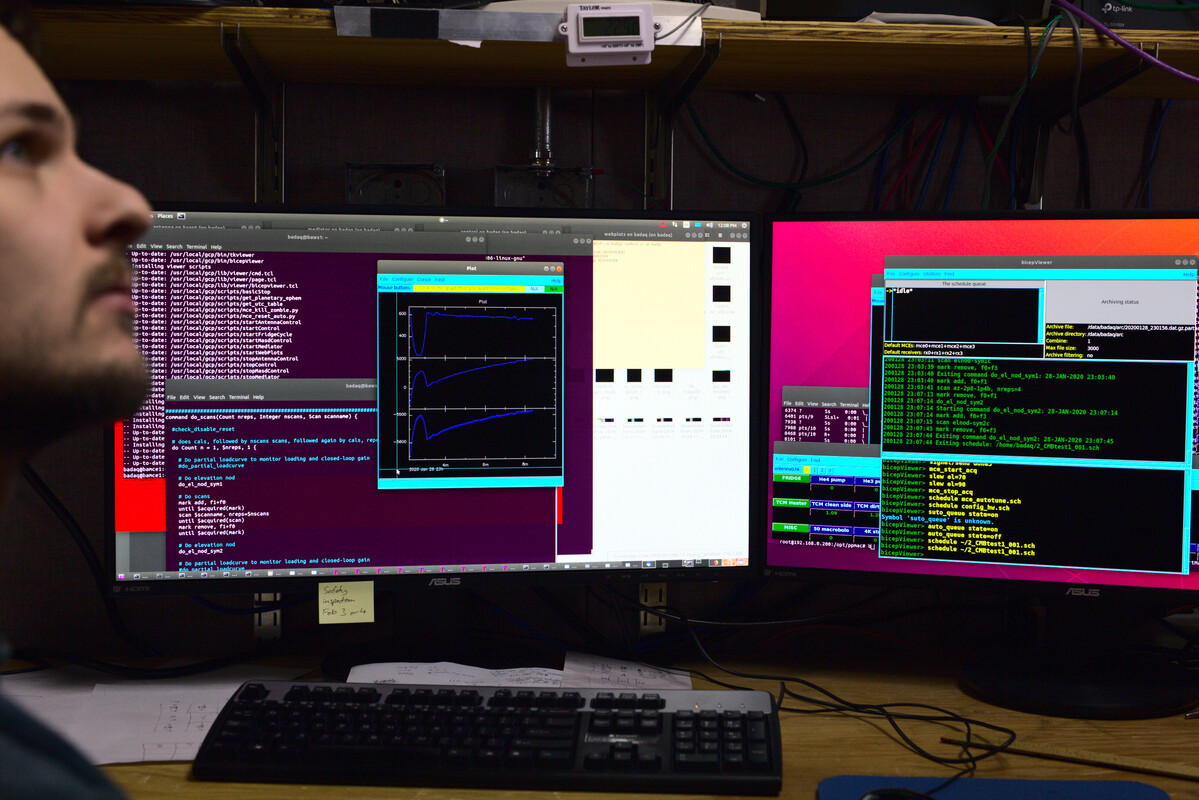The height and width of the screenshot is (800, 1199).
Task: Open View menu in the badaq@bawst terminal
Action: click(156, 246)
